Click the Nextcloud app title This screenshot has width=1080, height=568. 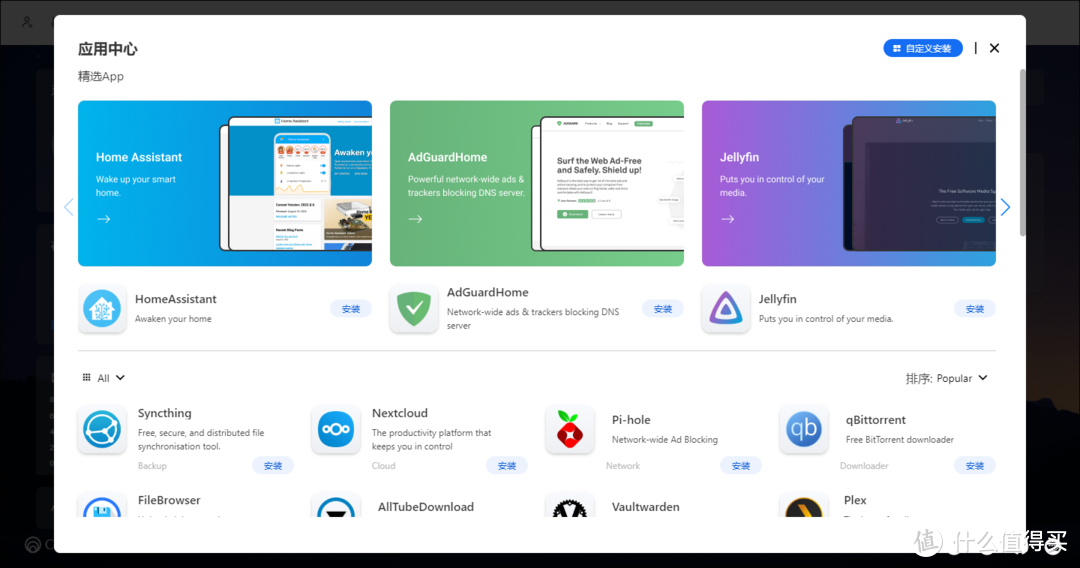[x=399, y=413]
